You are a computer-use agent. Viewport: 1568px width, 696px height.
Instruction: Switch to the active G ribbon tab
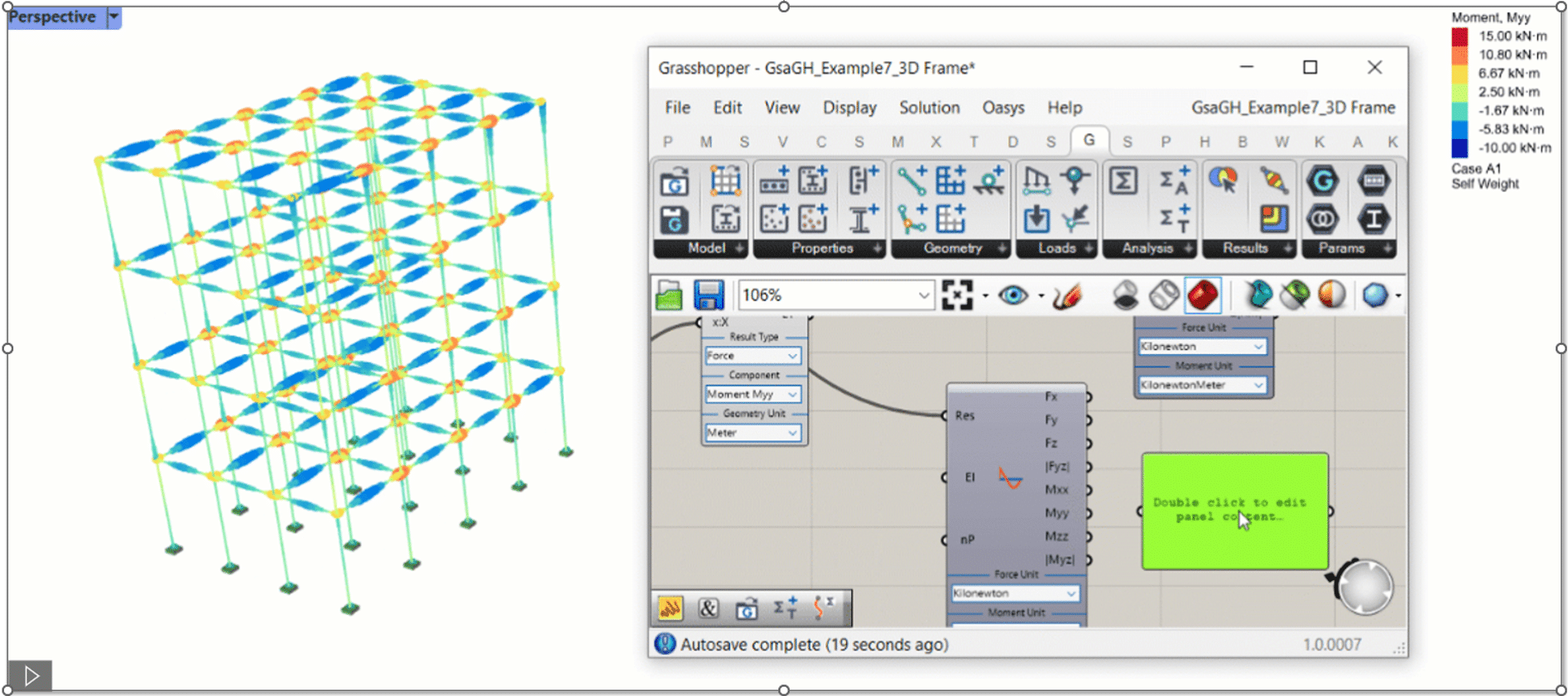point(1089,141)
